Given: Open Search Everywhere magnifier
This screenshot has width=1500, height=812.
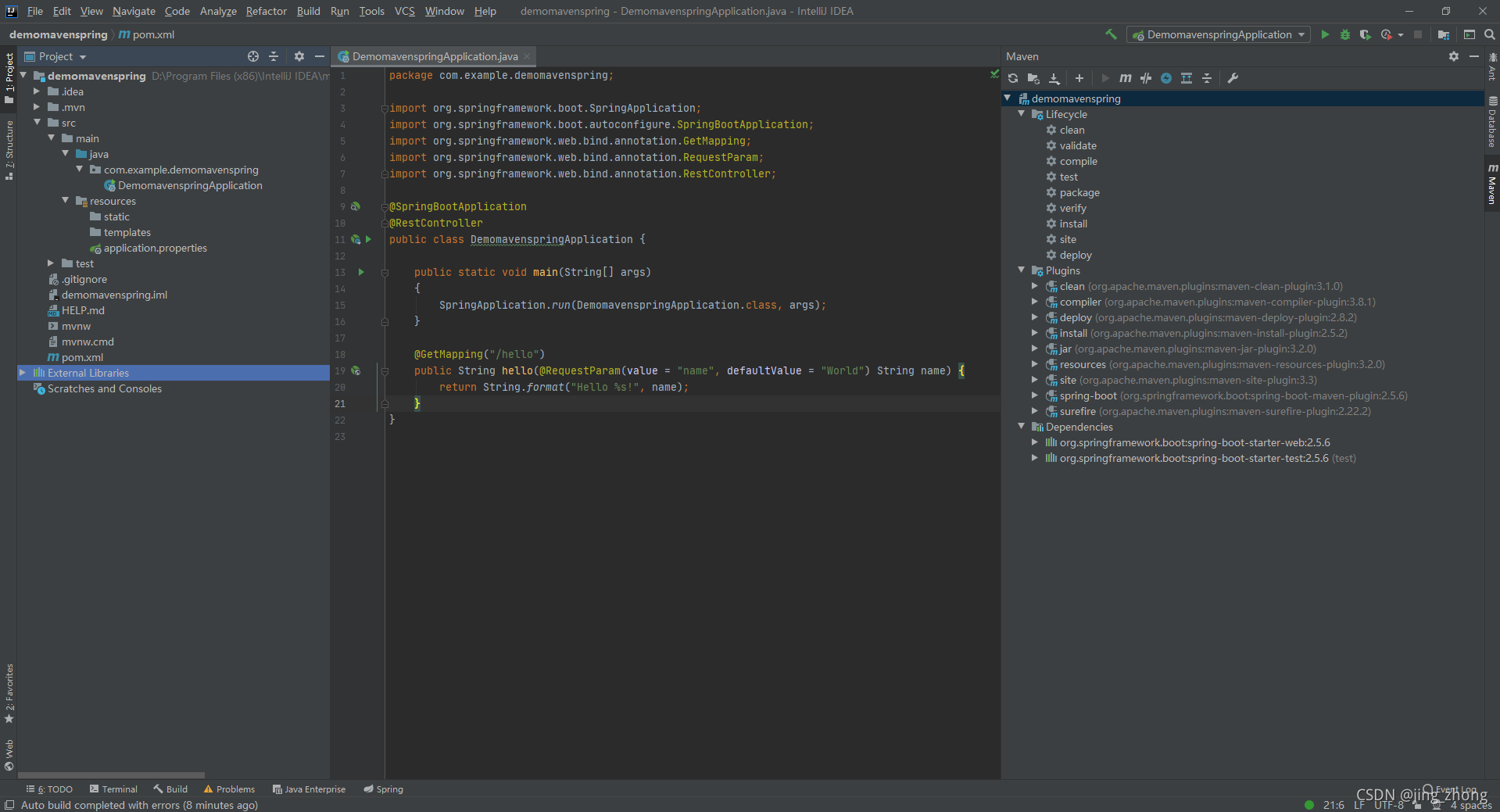Looking at the screenshot, I should tap(1490, 34).
